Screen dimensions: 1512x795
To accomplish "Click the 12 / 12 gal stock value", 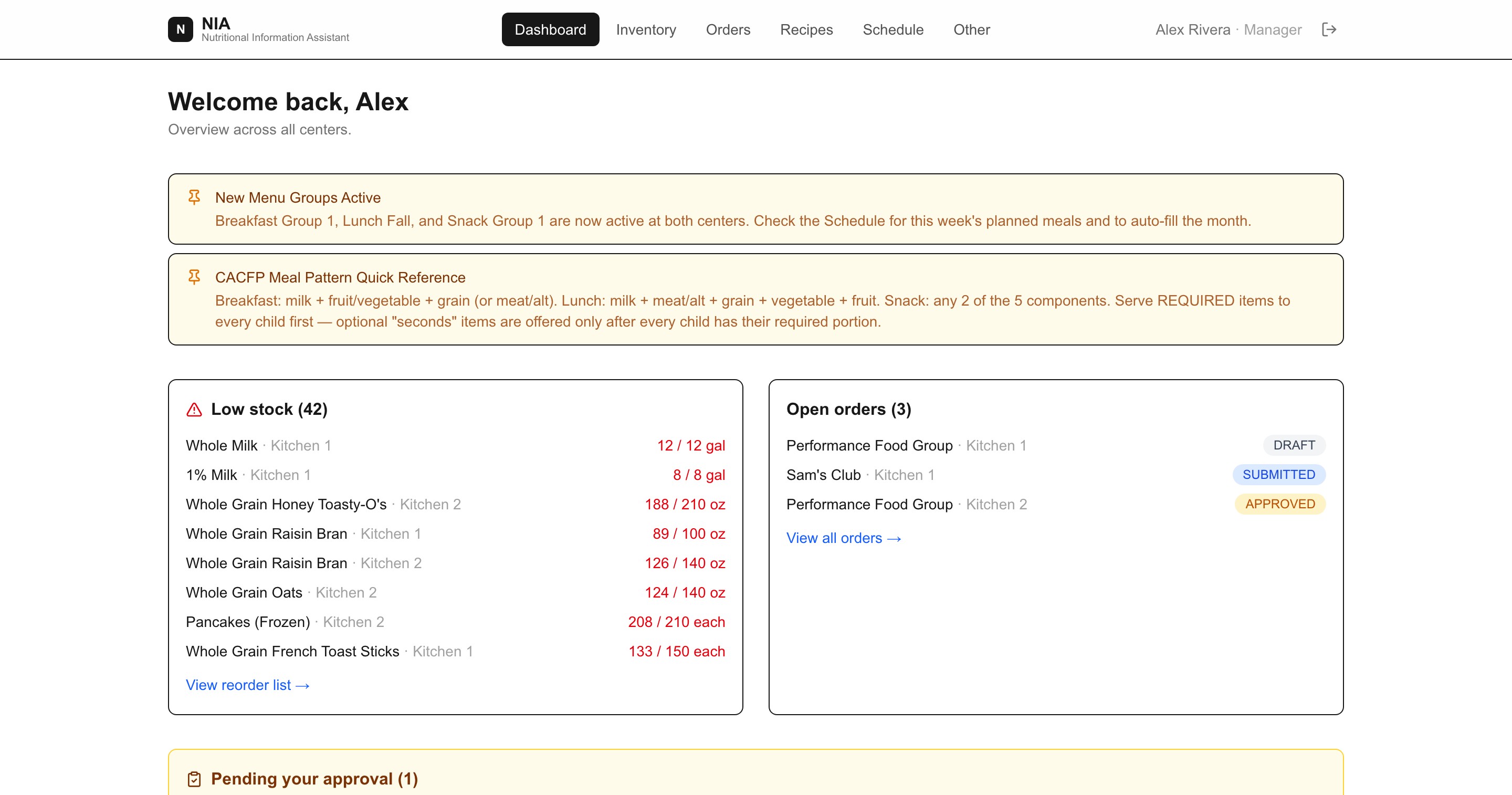I will pos(691,446).
